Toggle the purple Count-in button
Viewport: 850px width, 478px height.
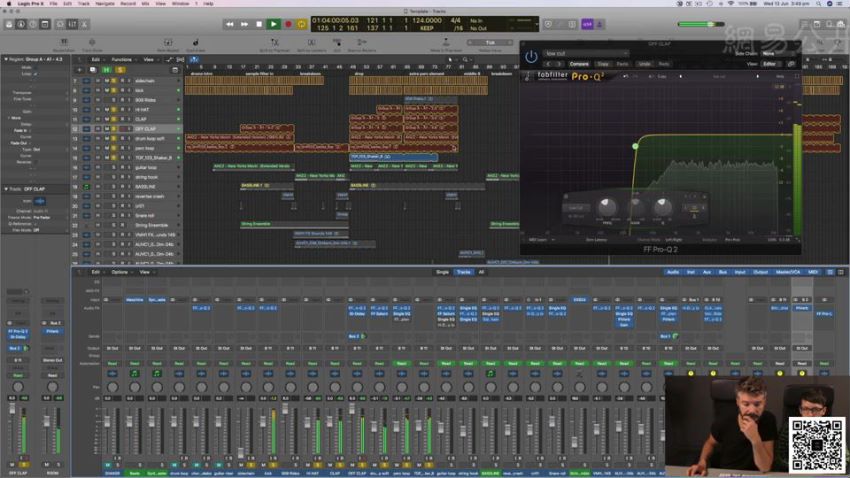pos(587,24)
